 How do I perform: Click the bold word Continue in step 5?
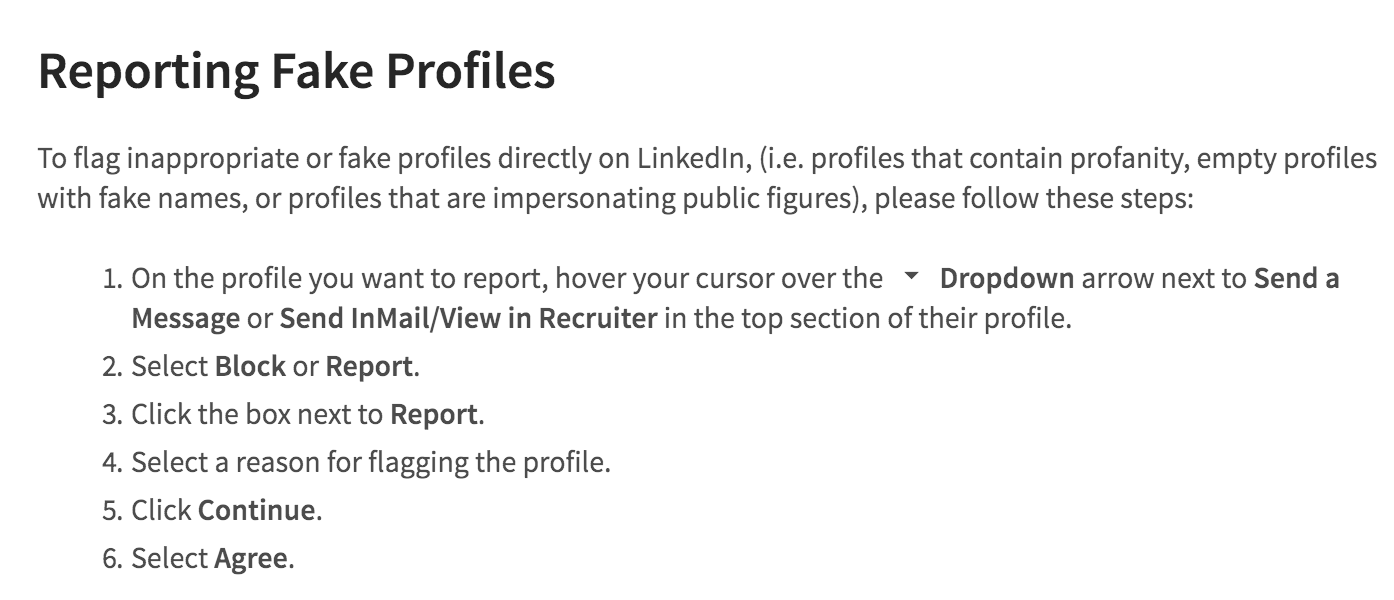tap(257, 511)
